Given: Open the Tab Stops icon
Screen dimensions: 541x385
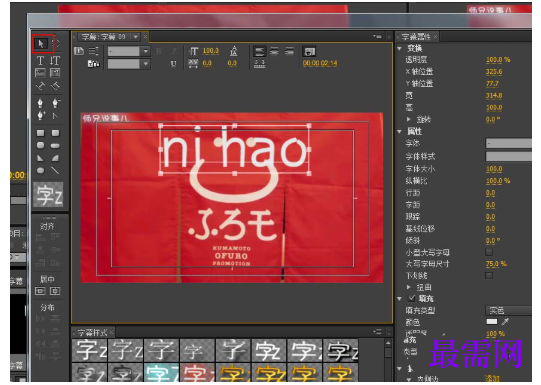Looking at the screenshot, I should coord(259,63).
